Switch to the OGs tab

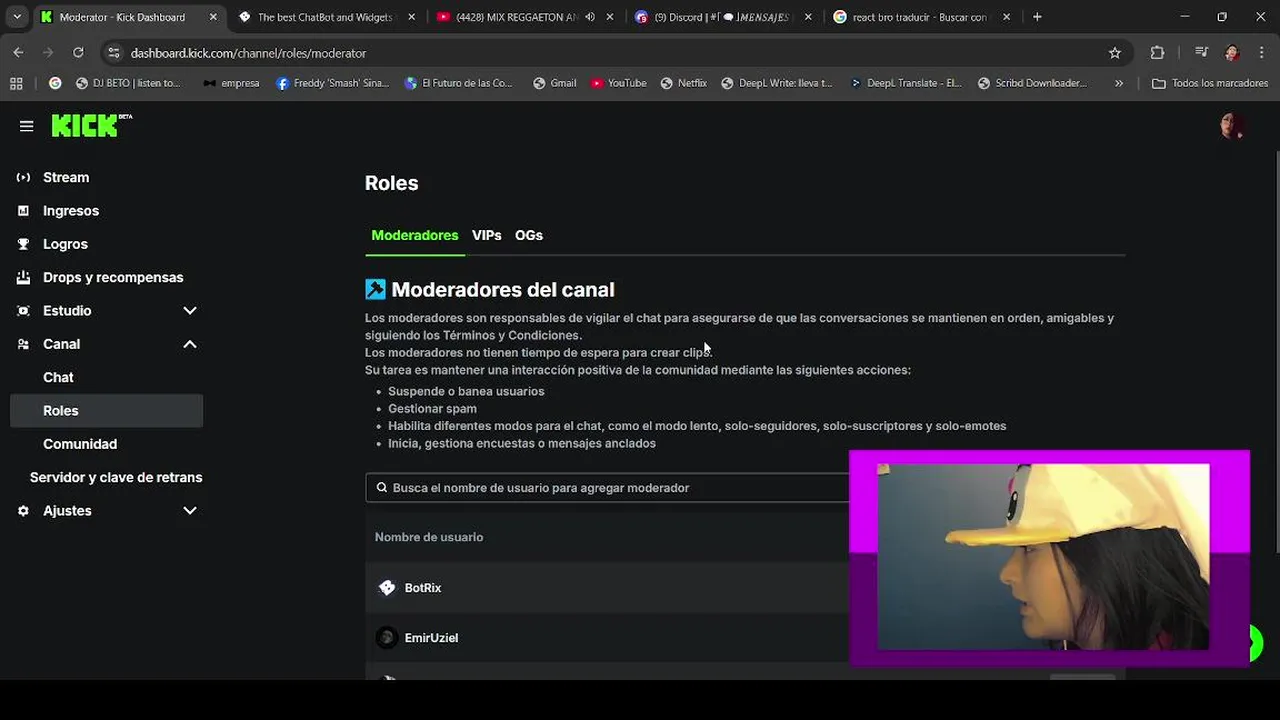(x=529, y=235)
